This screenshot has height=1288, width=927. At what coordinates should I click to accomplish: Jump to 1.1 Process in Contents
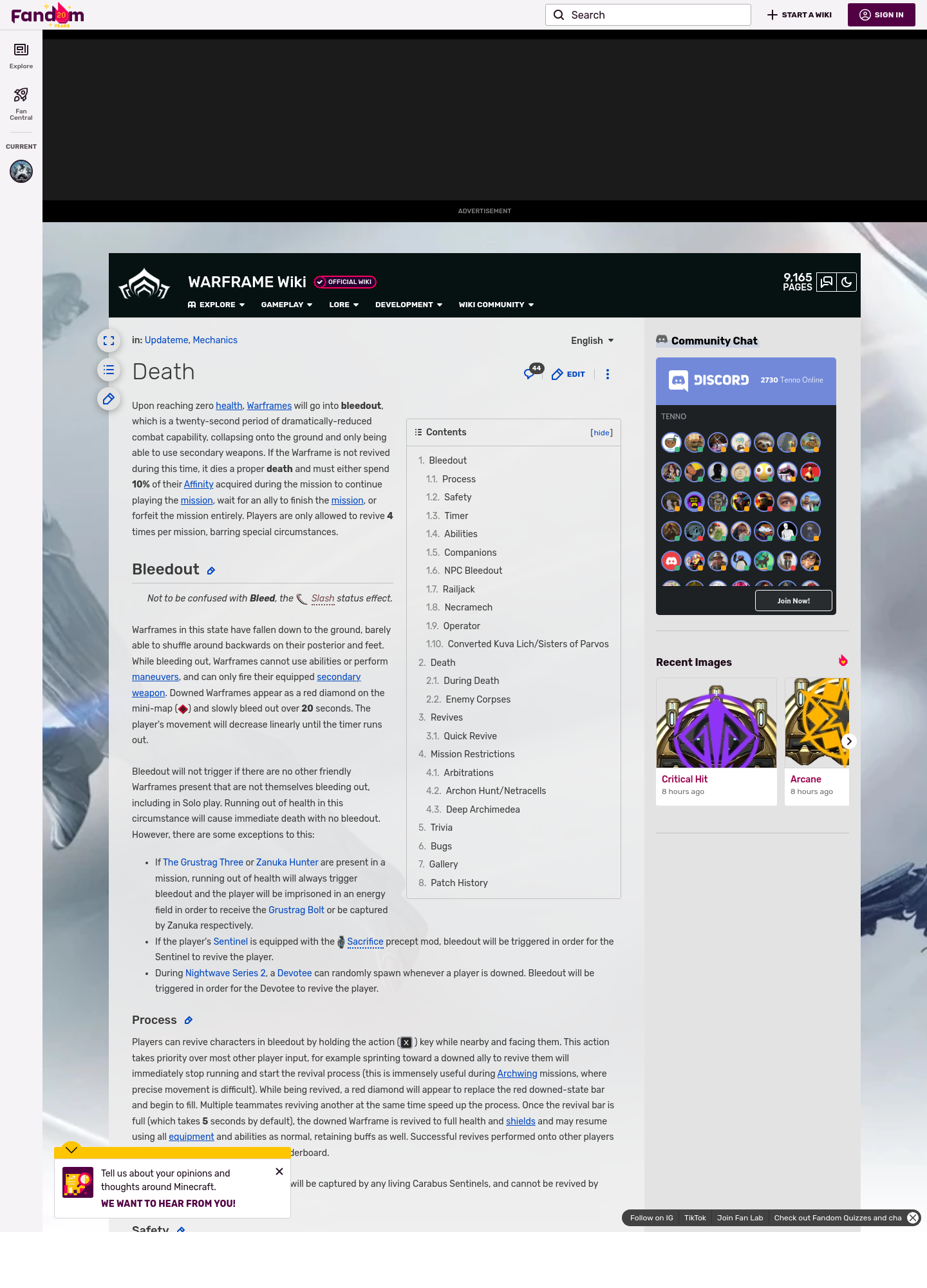click(451, 479)
